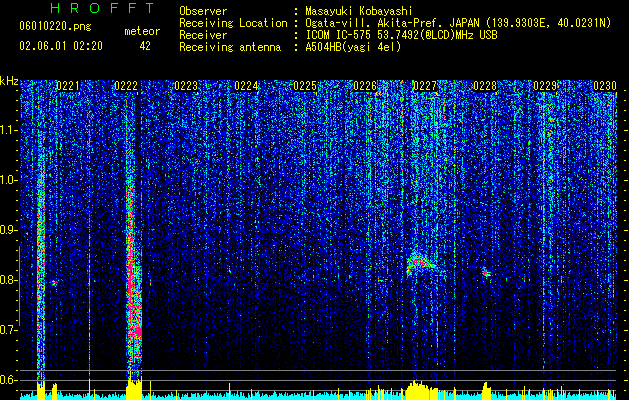Click the 0222 time marker

(126, 86)
